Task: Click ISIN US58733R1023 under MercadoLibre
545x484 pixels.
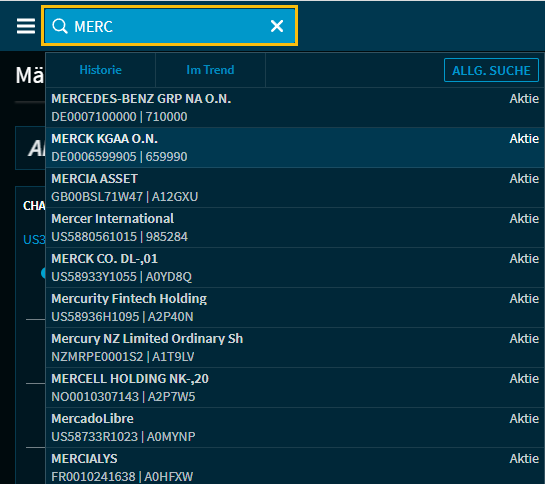Action: [x=95, y=437]
